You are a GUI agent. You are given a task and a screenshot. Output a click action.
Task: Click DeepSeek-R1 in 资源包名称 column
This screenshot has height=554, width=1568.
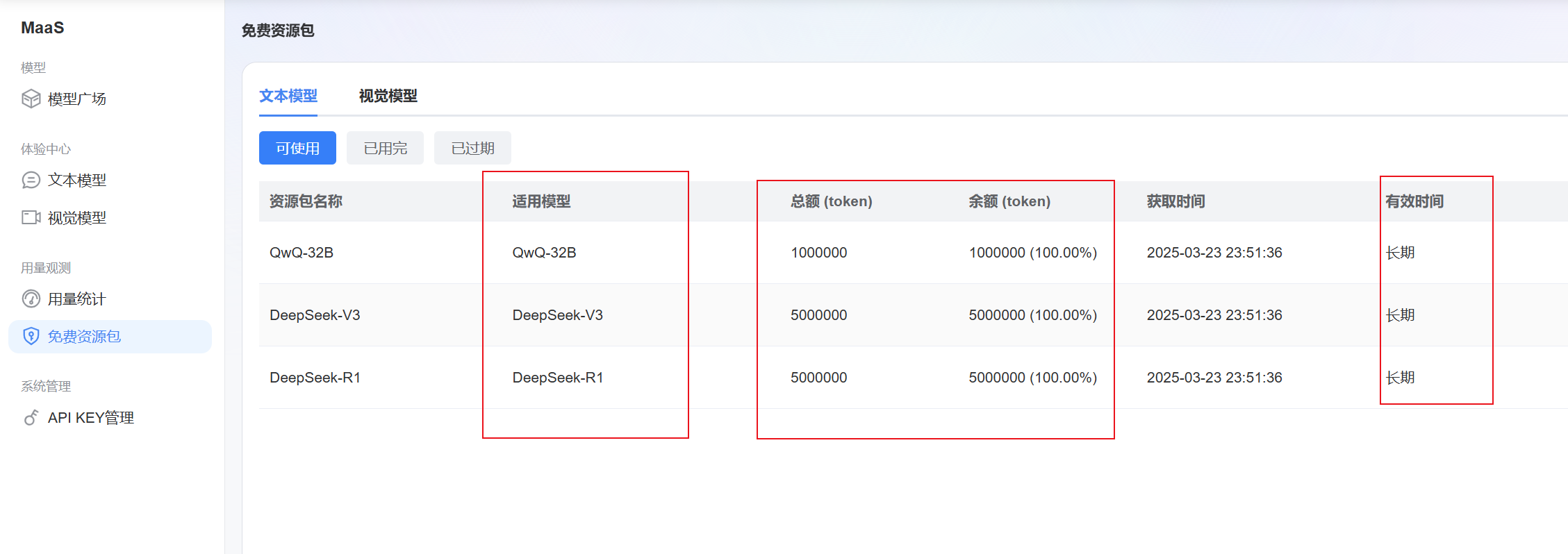[x=315, y=378]
